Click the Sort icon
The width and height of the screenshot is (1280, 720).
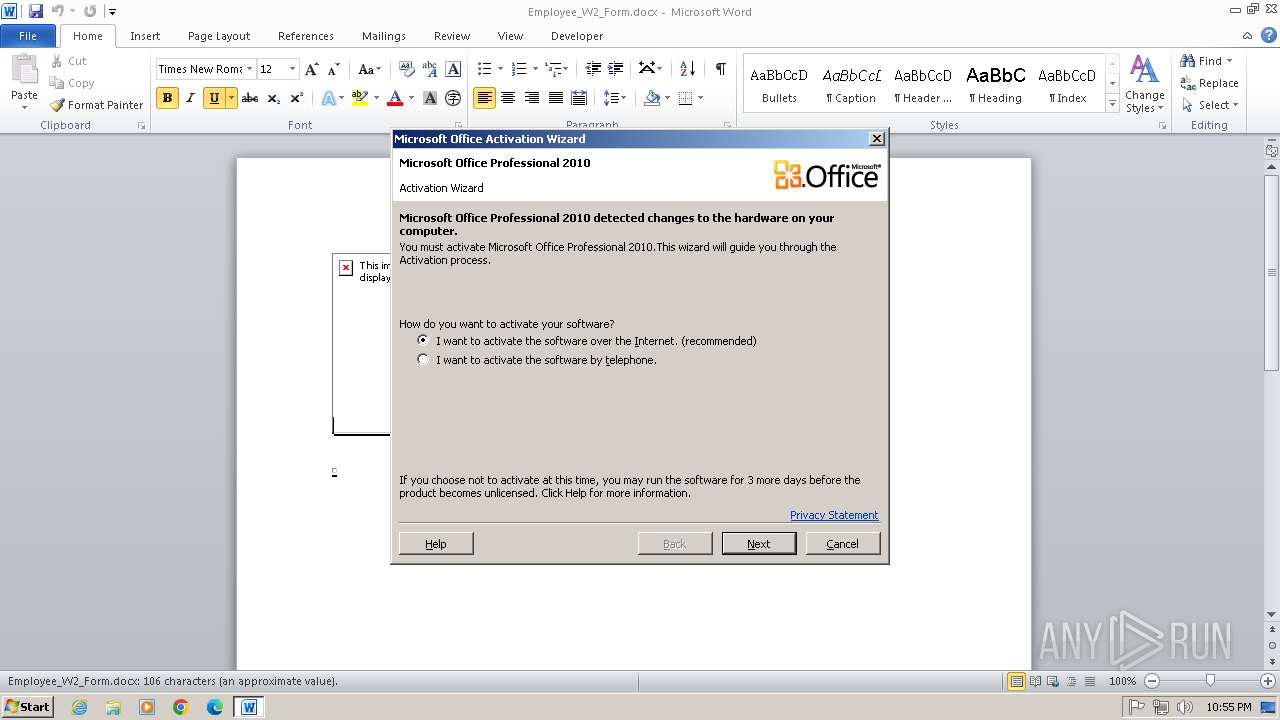(687, 69)
